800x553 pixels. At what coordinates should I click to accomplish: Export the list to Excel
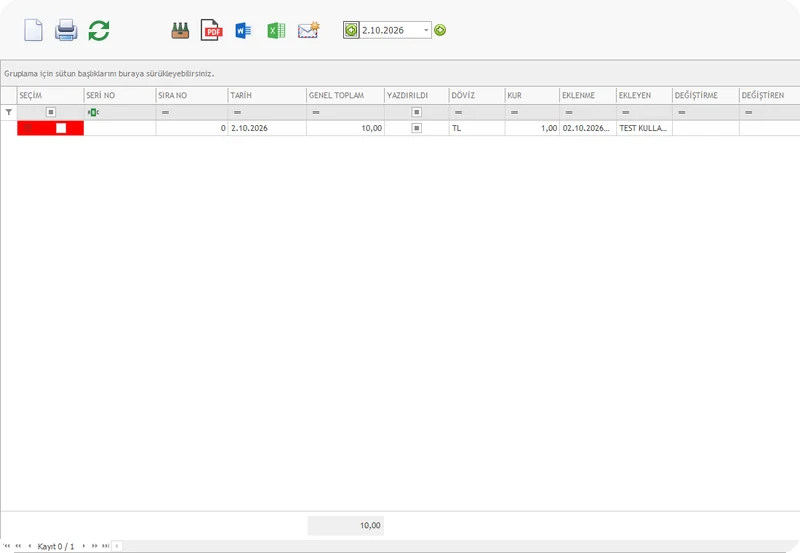276,31
